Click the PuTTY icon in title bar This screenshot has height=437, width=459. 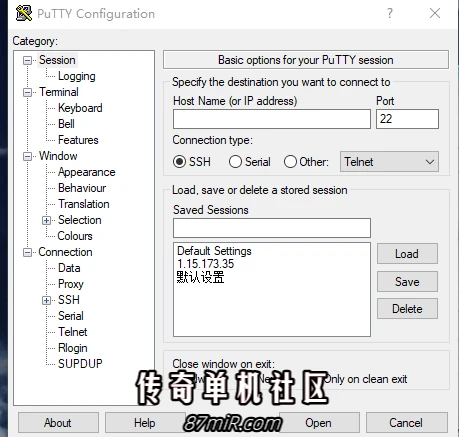(24, 13)
